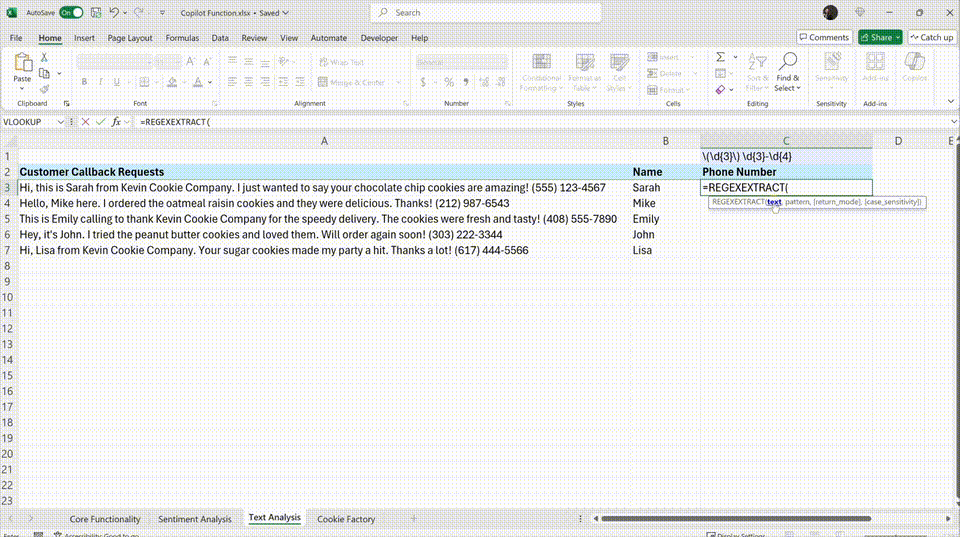Click the Format Painter brush icon
Screen dimensions: 960x537
[44, 88]
